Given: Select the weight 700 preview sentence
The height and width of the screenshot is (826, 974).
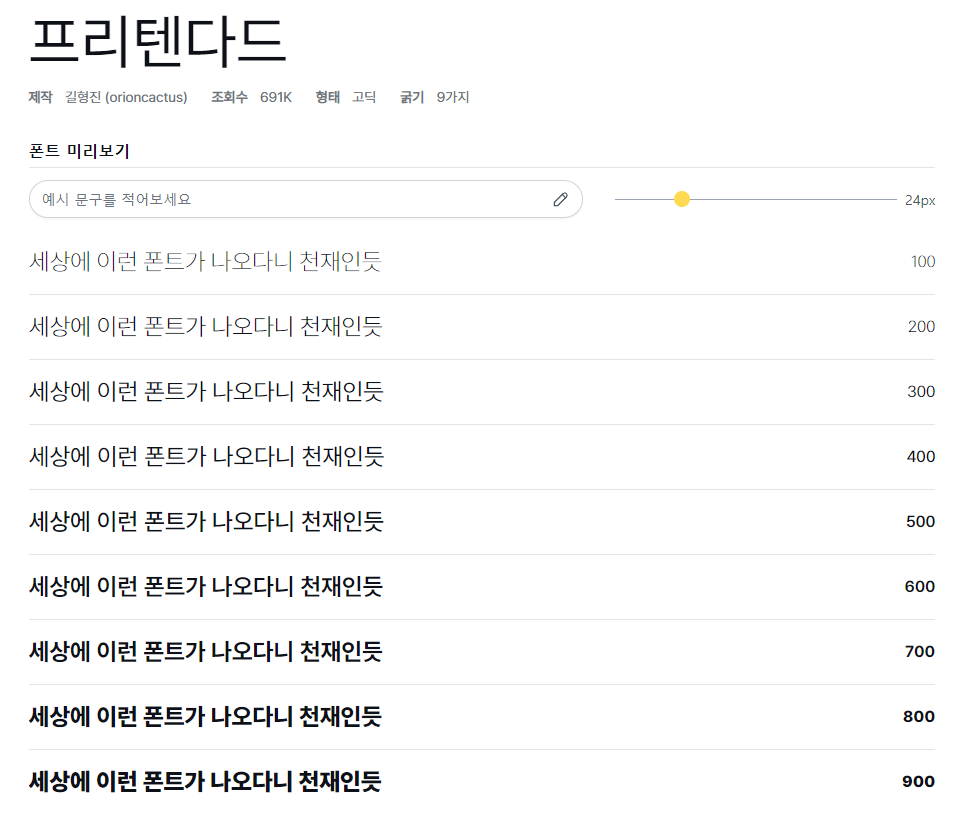Looking at the screenshot, I should point(206,651).
